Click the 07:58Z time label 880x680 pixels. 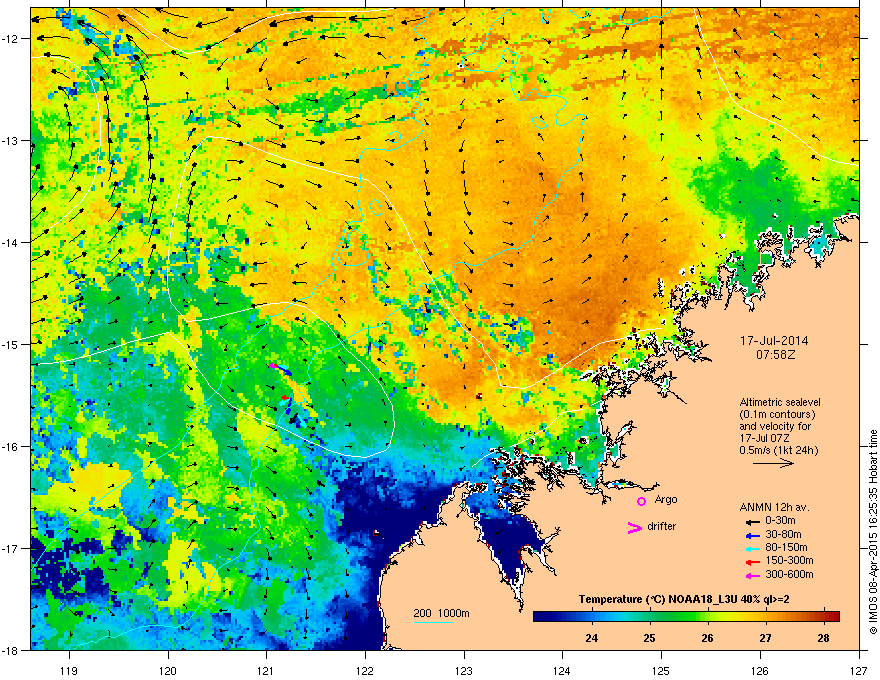pos(775,355)
